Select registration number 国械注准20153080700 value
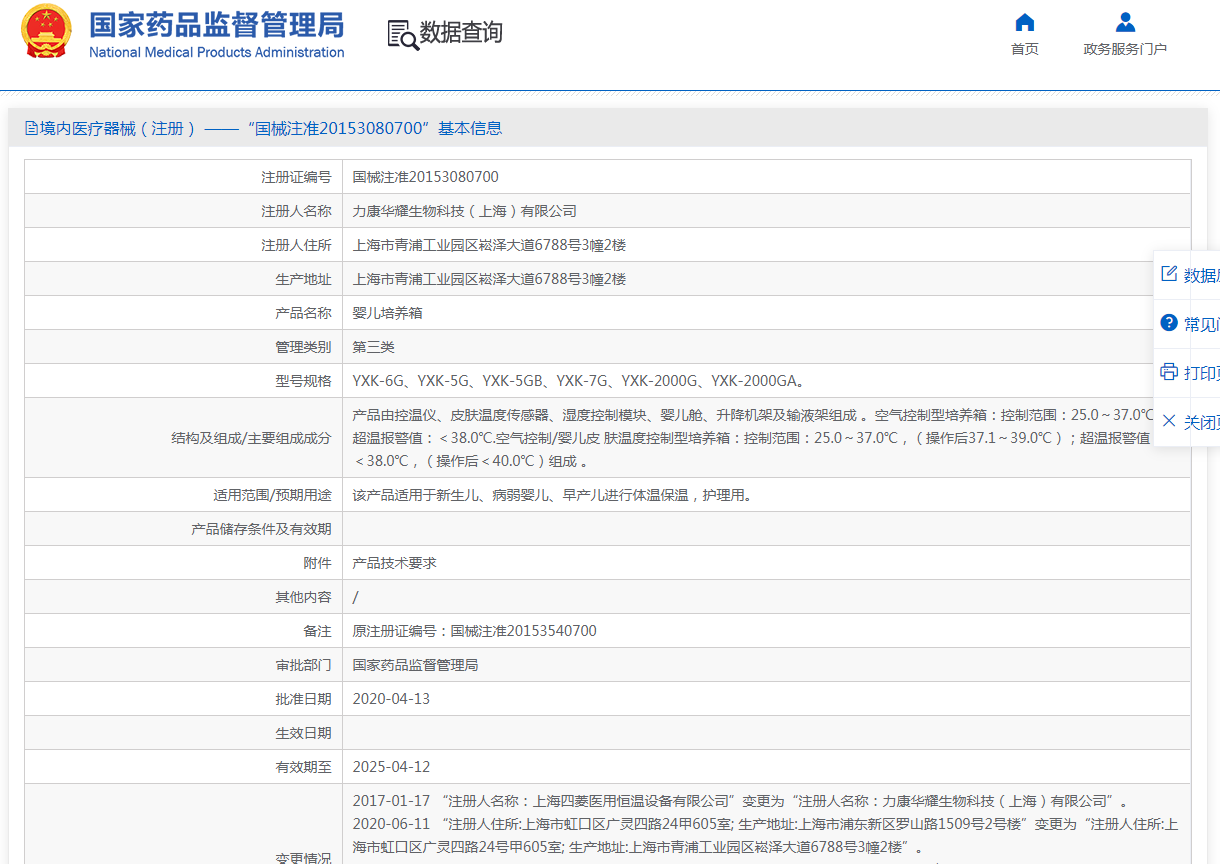Viewport: 1220px width, 864px height. pos(426,177)
